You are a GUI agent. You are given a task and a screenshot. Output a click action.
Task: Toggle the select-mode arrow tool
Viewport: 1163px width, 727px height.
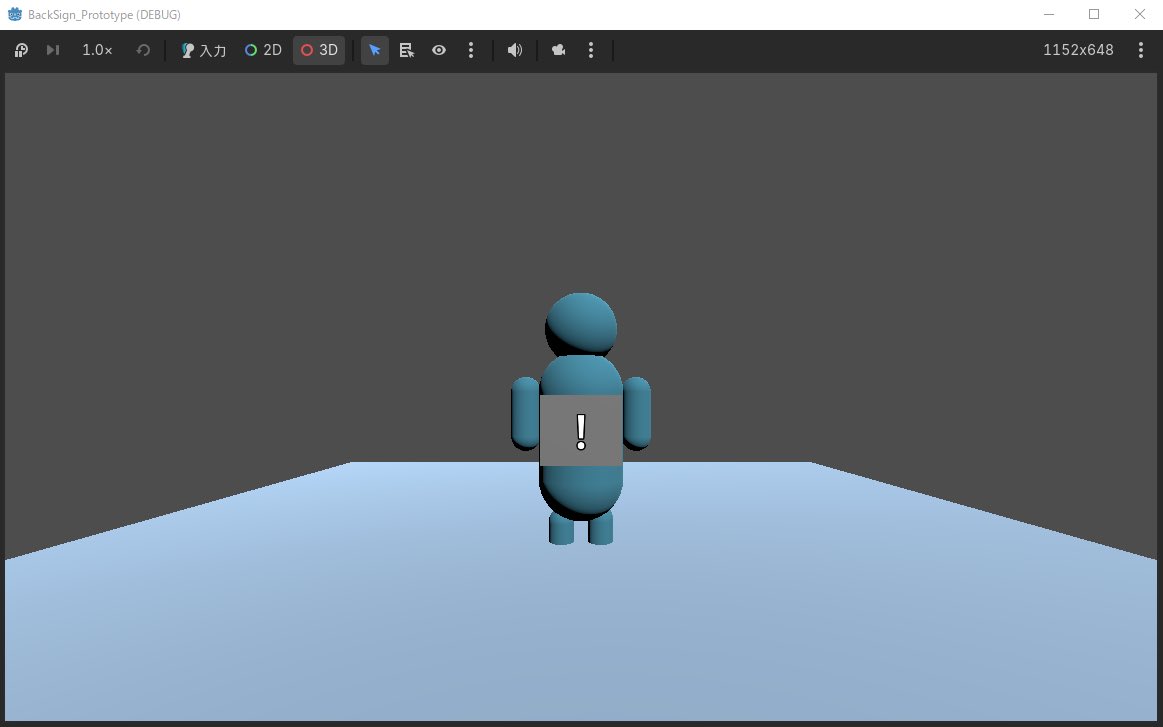[375, 50]
